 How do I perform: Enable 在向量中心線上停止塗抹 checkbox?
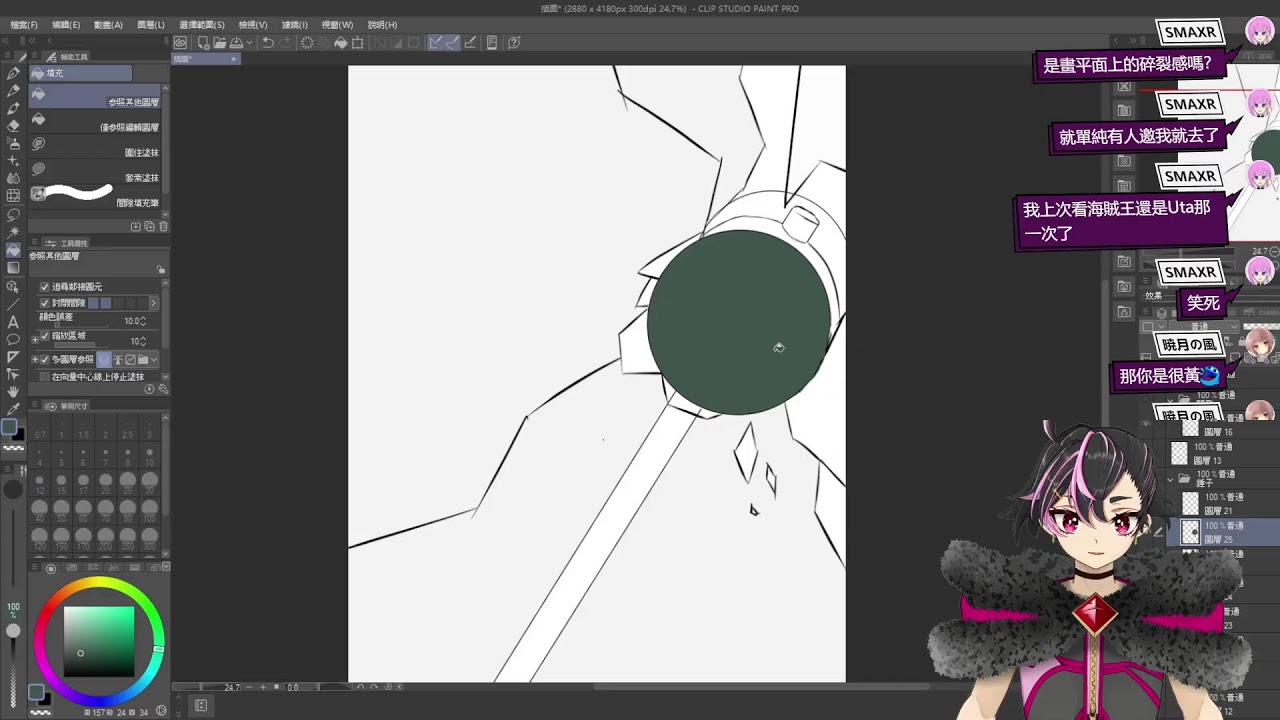[45, 376]
